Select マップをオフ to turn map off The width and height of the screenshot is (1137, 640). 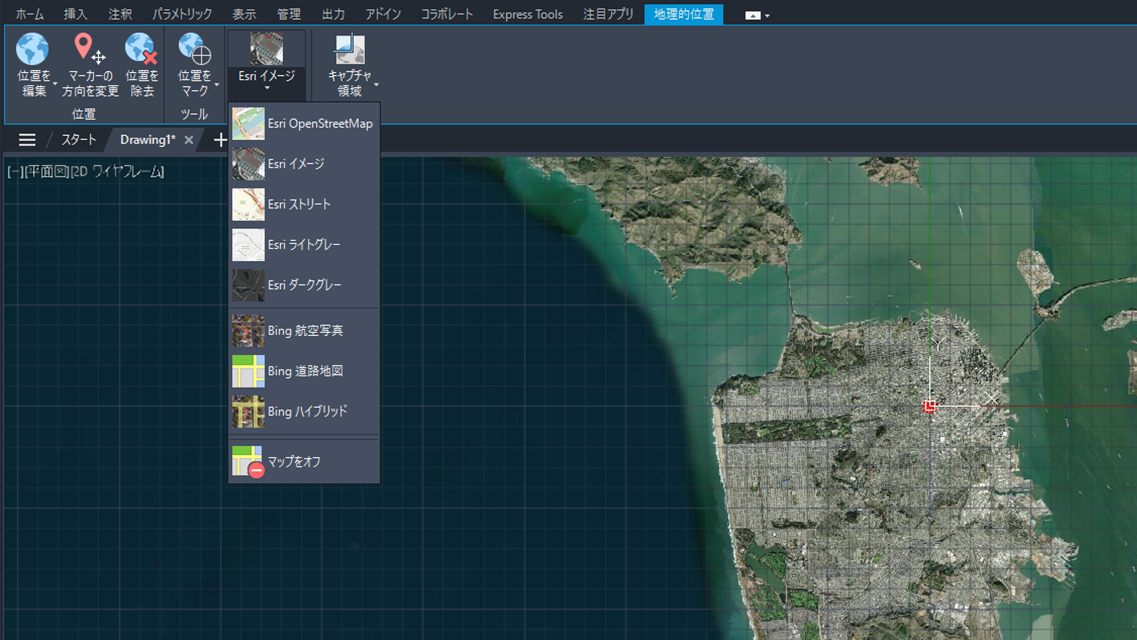pyautogui.click(x=304, y=462)
